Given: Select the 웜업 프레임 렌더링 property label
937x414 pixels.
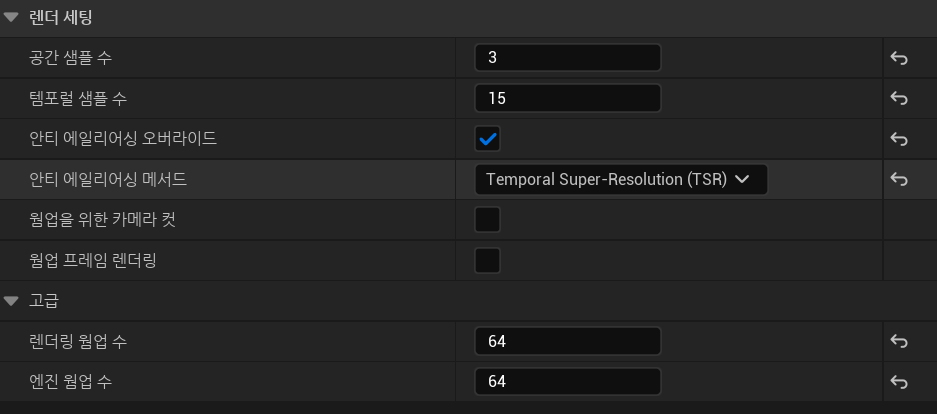Looking at the screenshot, I should coord(93,261).
